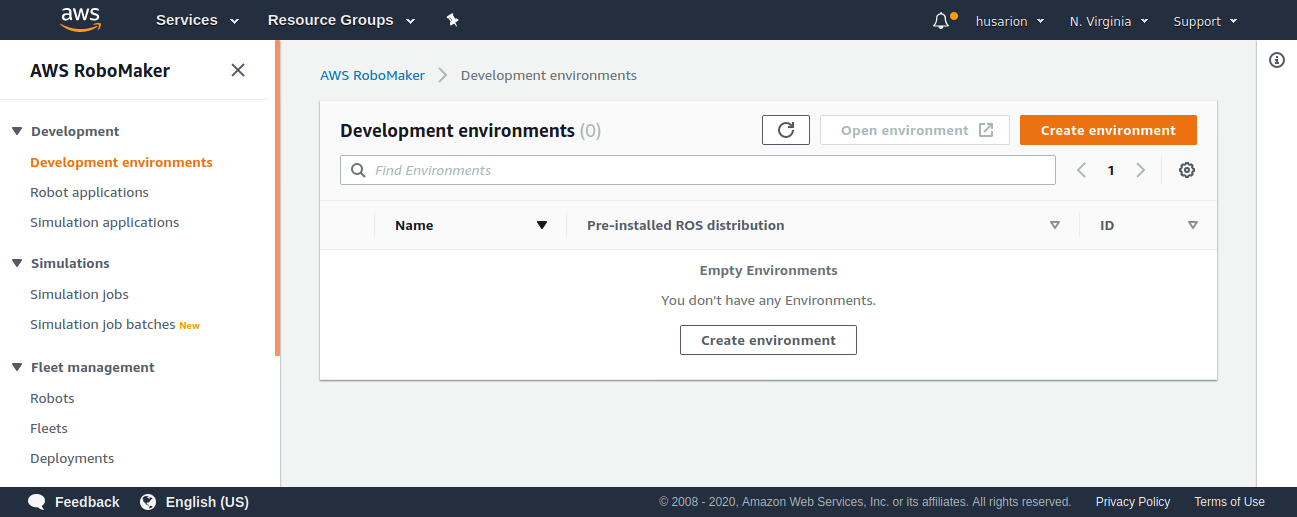Go to the previous page arrow
Viewport: 1297px width, 517px height.
point(1081,170)
